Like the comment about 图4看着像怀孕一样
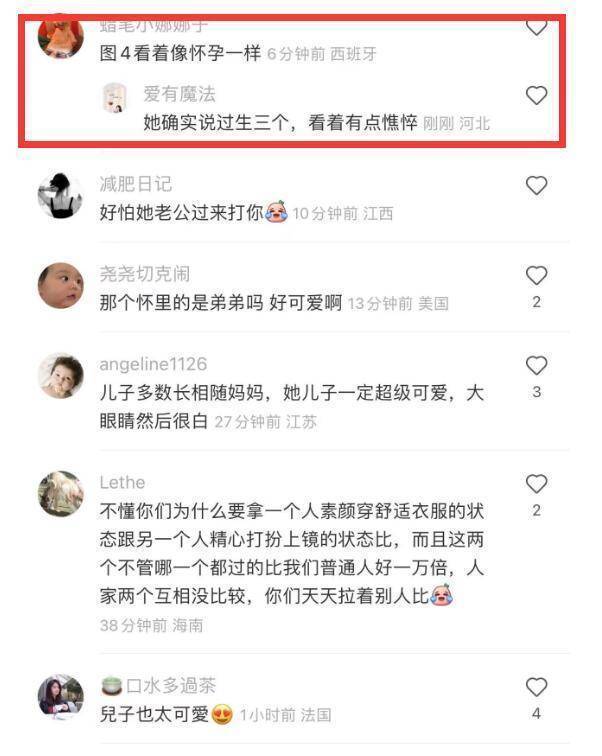602x756 pixels. point(536,28)
